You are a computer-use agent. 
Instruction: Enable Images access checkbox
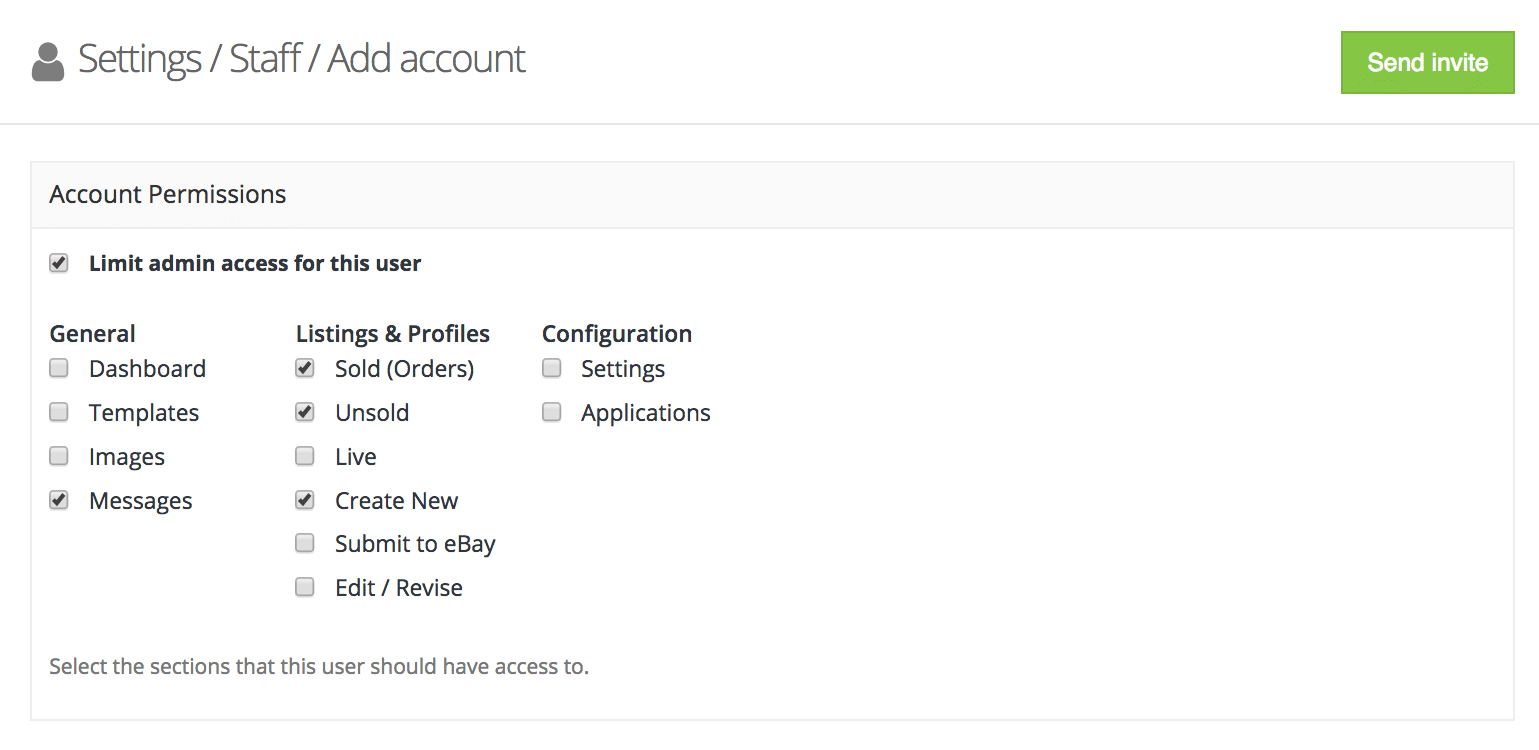pos(59,456)
